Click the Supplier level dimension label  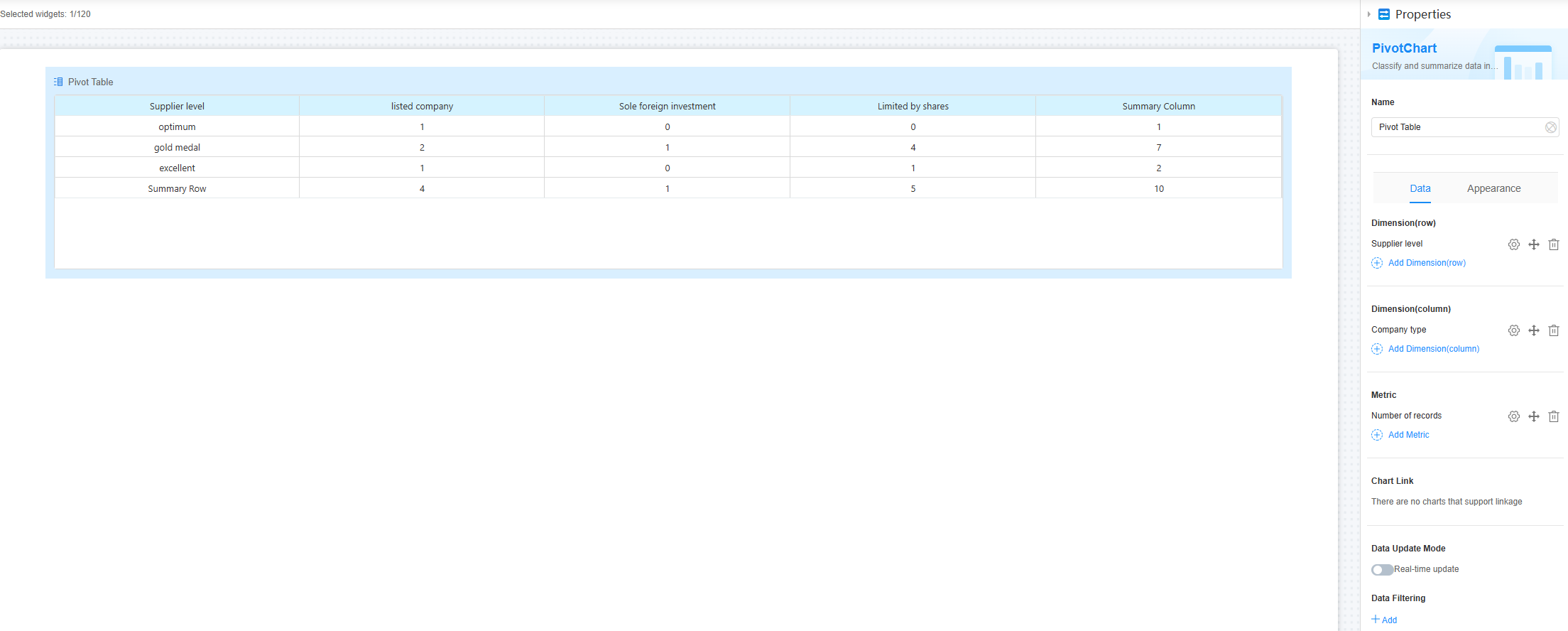click(1397, 244)
